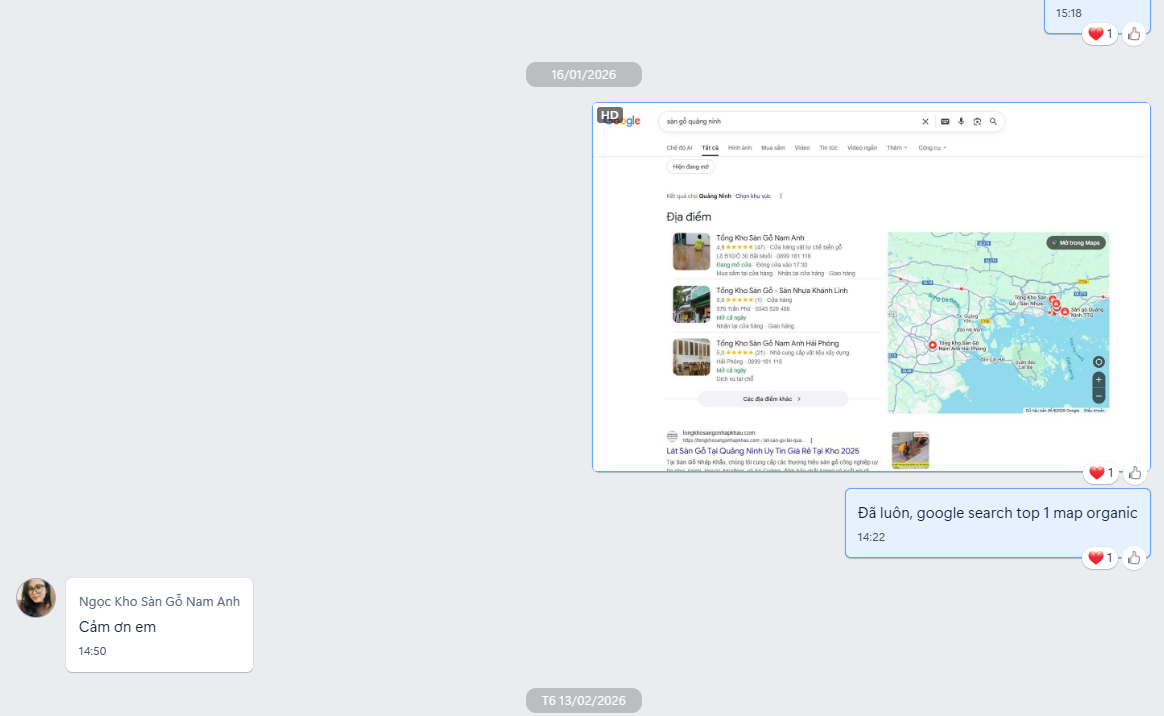Click the HD badge on the shared image
This screenshot has width=1164, height=716.
[x=610, y=115]
